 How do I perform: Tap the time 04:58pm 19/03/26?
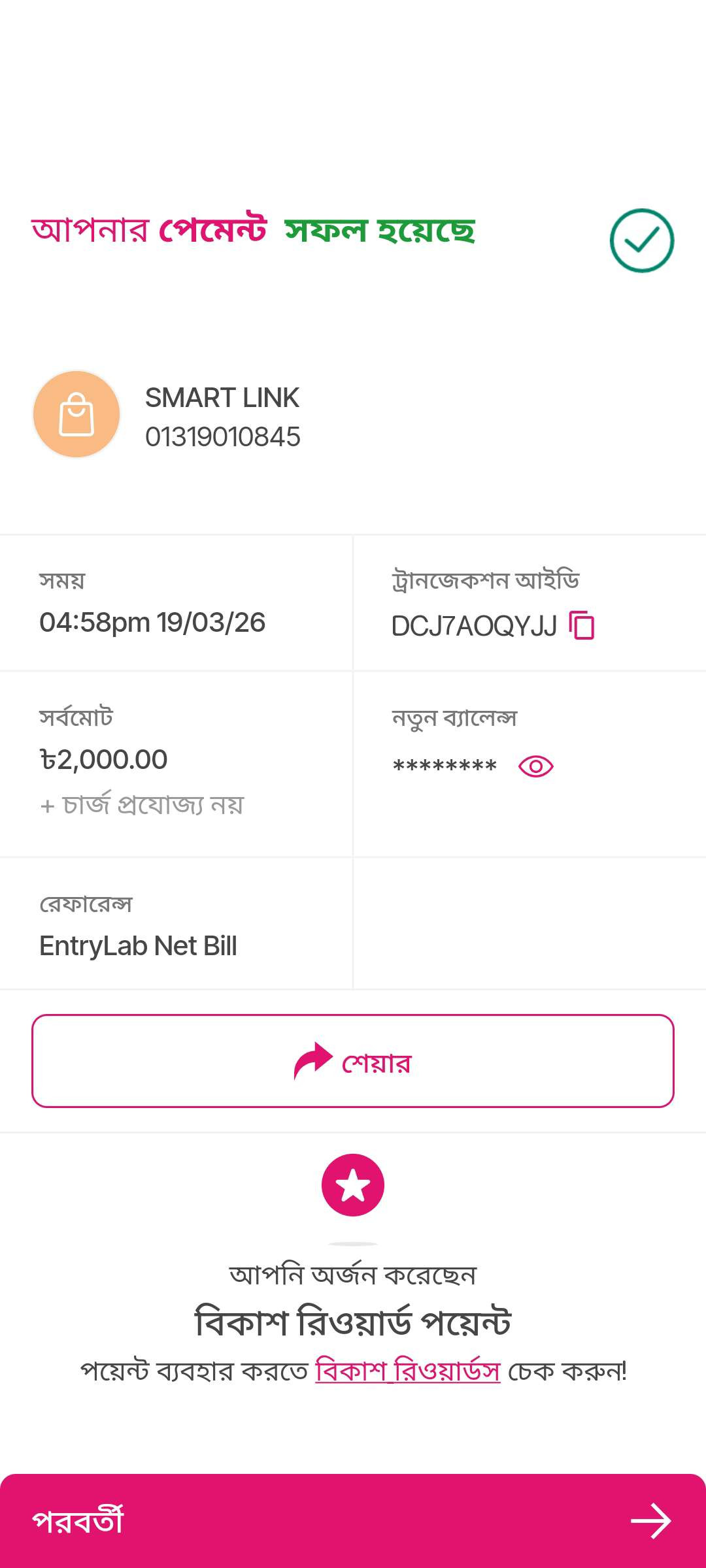click(x=152, y=623)
